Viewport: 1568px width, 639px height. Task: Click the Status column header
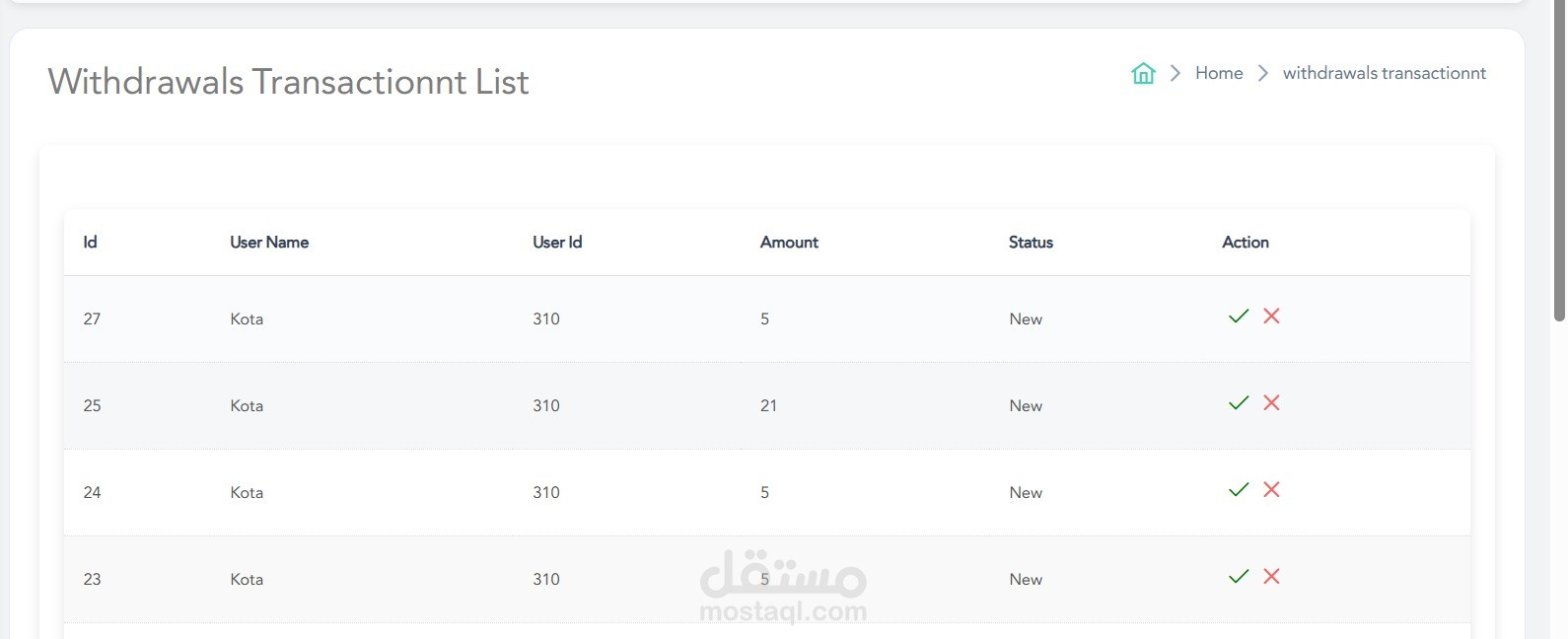click(x=1031, y=243)
